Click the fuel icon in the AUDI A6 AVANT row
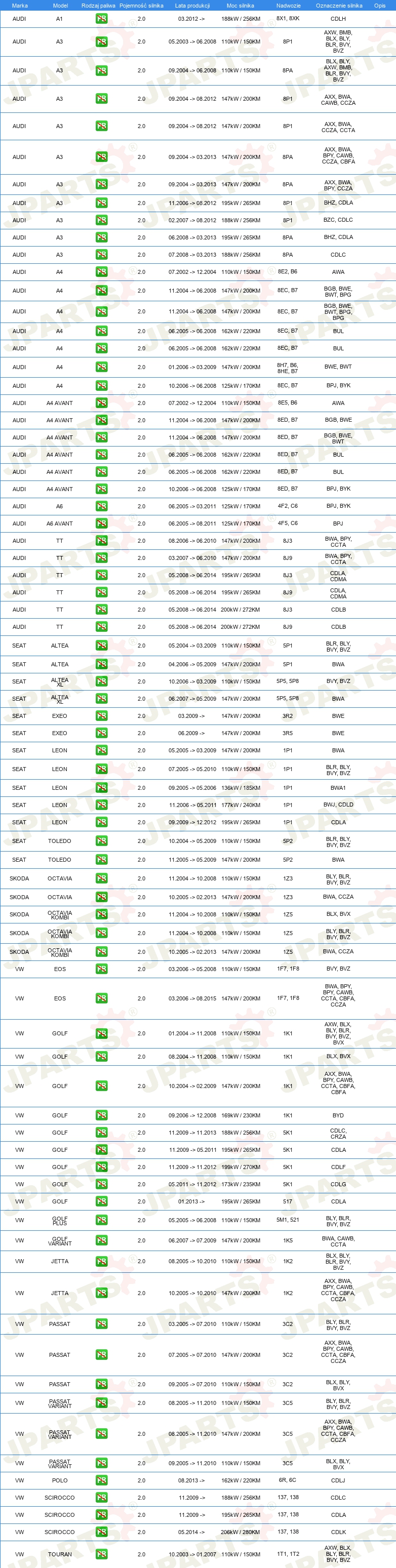The height and width of the screenshot is (1568, 396). point(101,524)
